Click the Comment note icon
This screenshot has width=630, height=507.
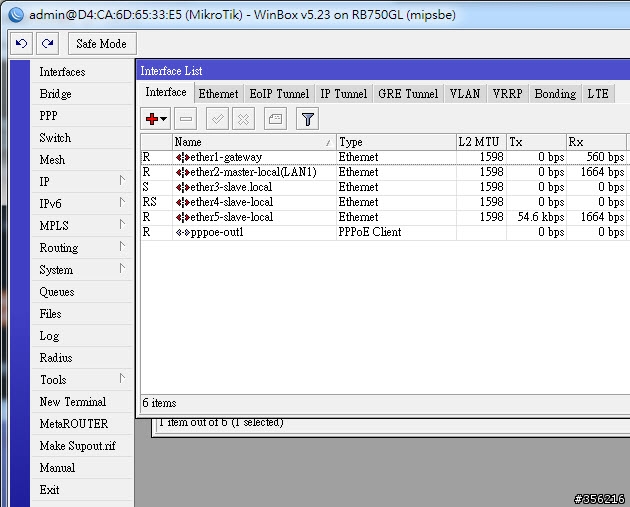(x=275, y=119)
